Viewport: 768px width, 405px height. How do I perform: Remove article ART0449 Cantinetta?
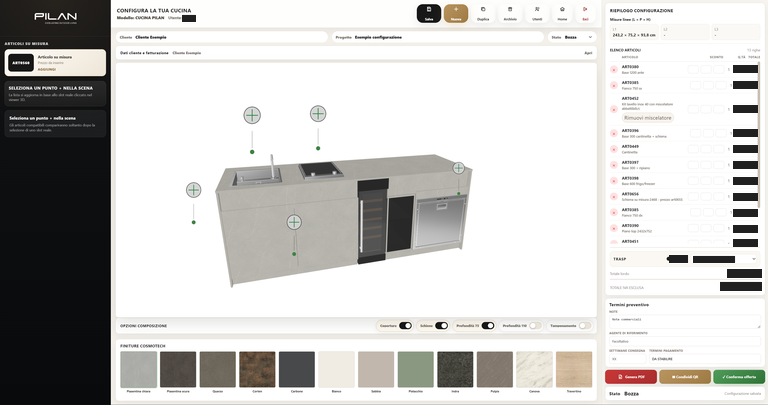(614, 149)
